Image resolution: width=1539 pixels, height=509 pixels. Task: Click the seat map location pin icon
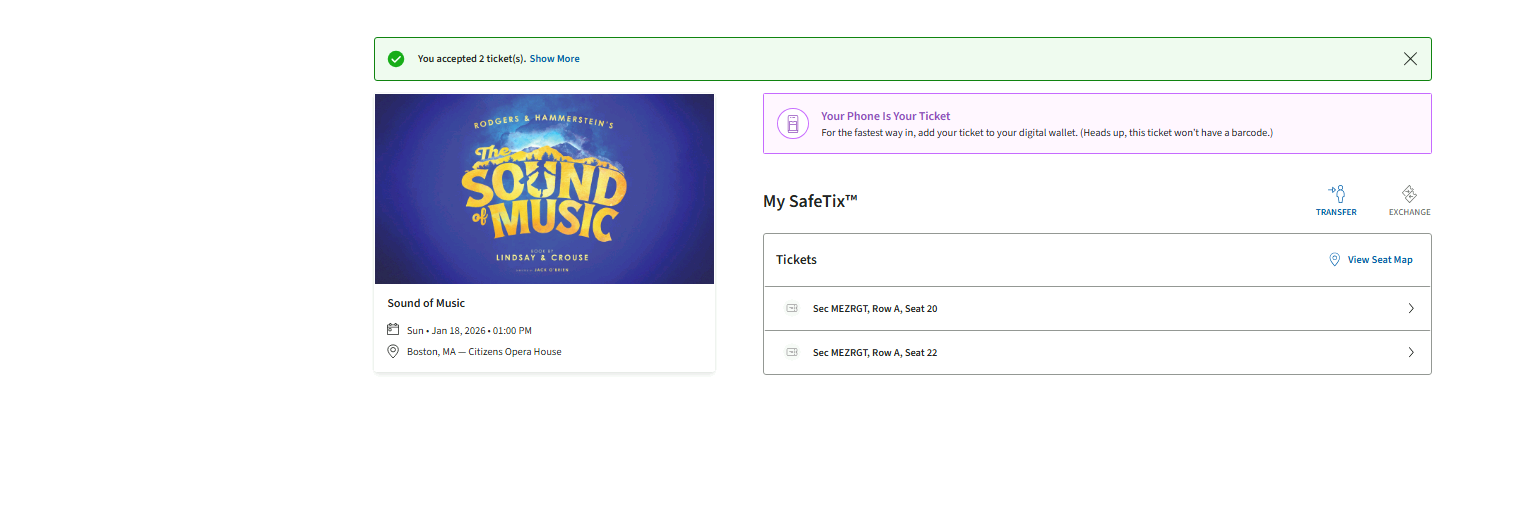point(1334,260)
